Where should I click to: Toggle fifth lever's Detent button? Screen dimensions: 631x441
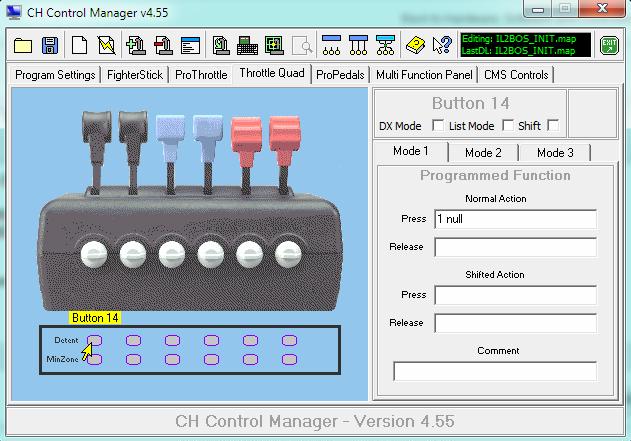pyautogui.click(x=250, y=340)
